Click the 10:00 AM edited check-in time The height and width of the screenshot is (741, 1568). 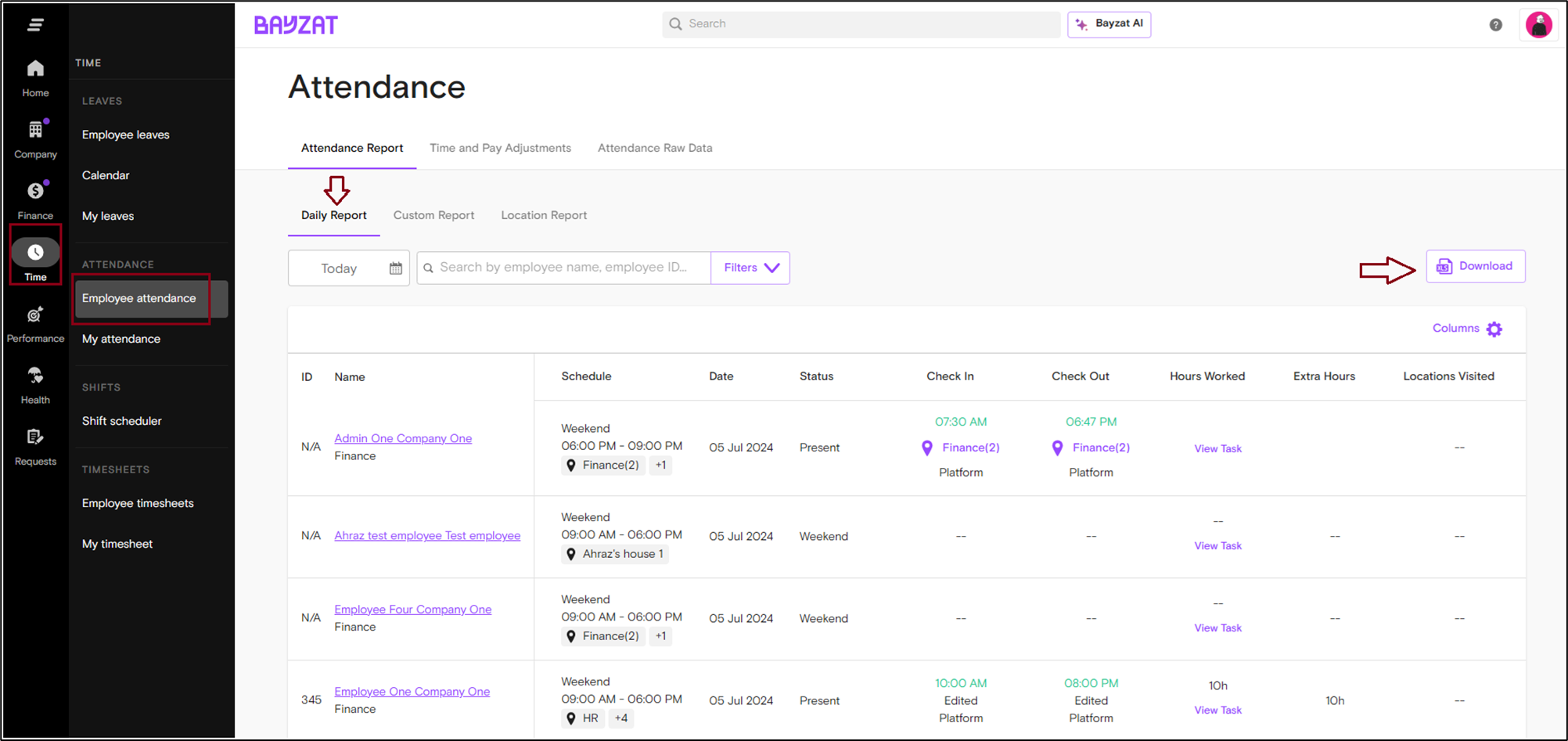pos(961,683)
